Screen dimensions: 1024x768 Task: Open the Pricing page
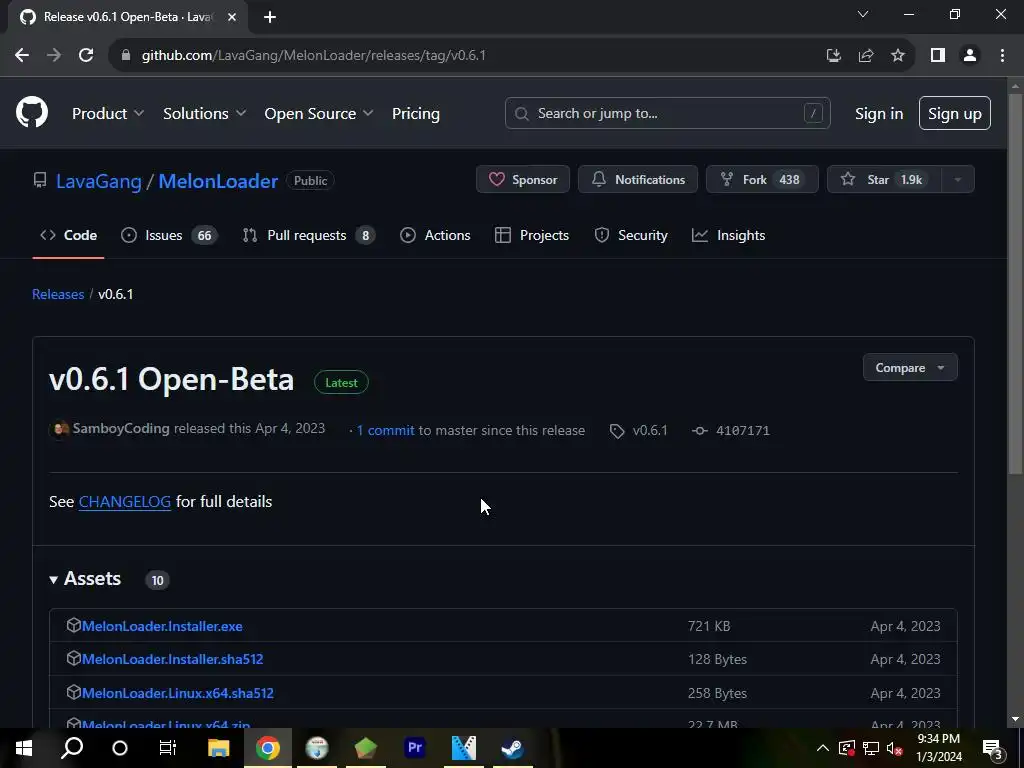tap(415, 114)
